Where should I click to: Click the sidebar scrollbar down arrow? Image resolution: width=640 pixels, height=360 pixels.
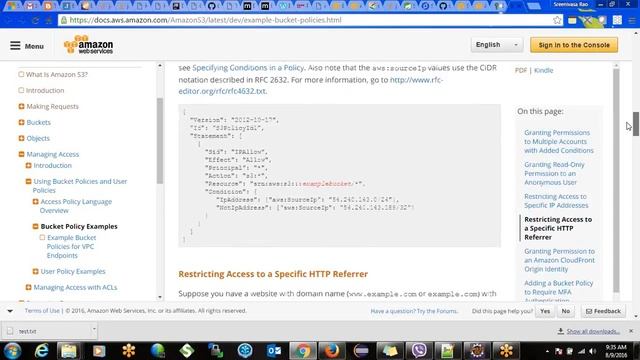tap(160, 297)
